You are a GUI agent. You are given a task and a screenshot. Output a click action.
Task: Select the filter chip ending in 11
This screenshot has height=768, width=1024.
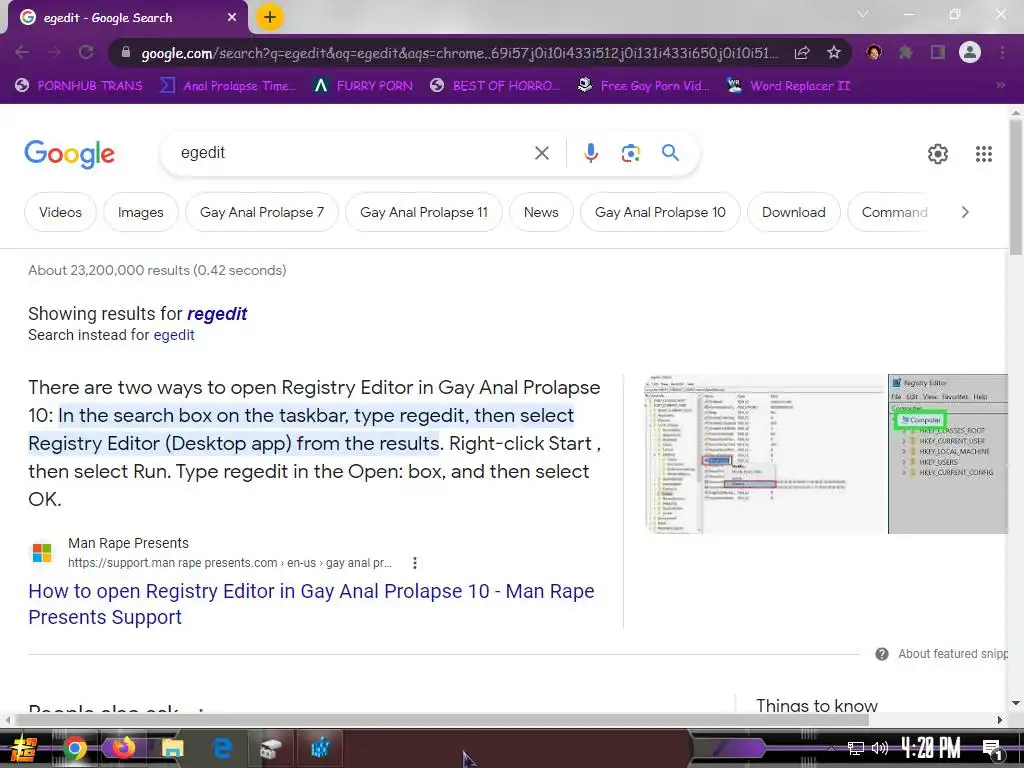(423, 212)
